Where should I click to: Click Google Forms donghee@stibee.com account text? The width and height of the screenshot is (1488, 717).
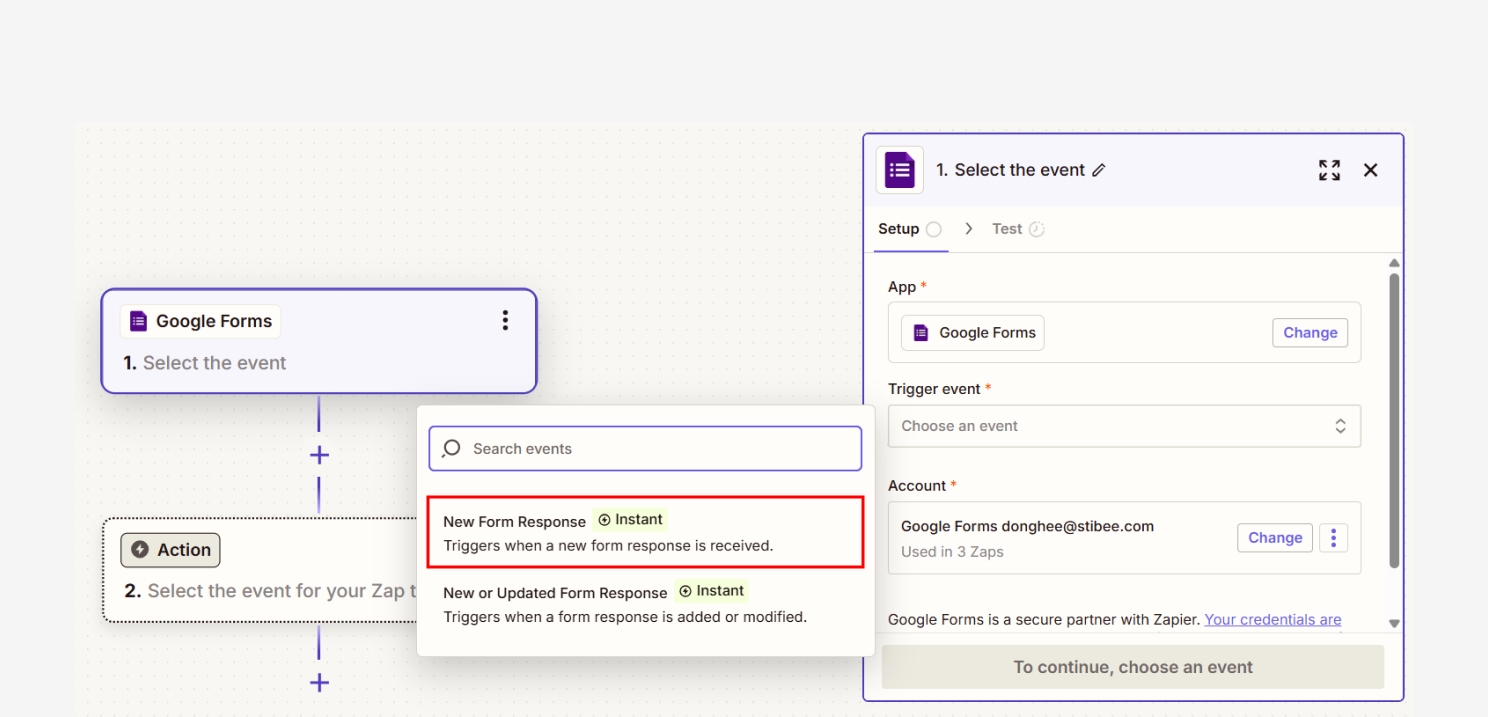tap(1027, 526)
